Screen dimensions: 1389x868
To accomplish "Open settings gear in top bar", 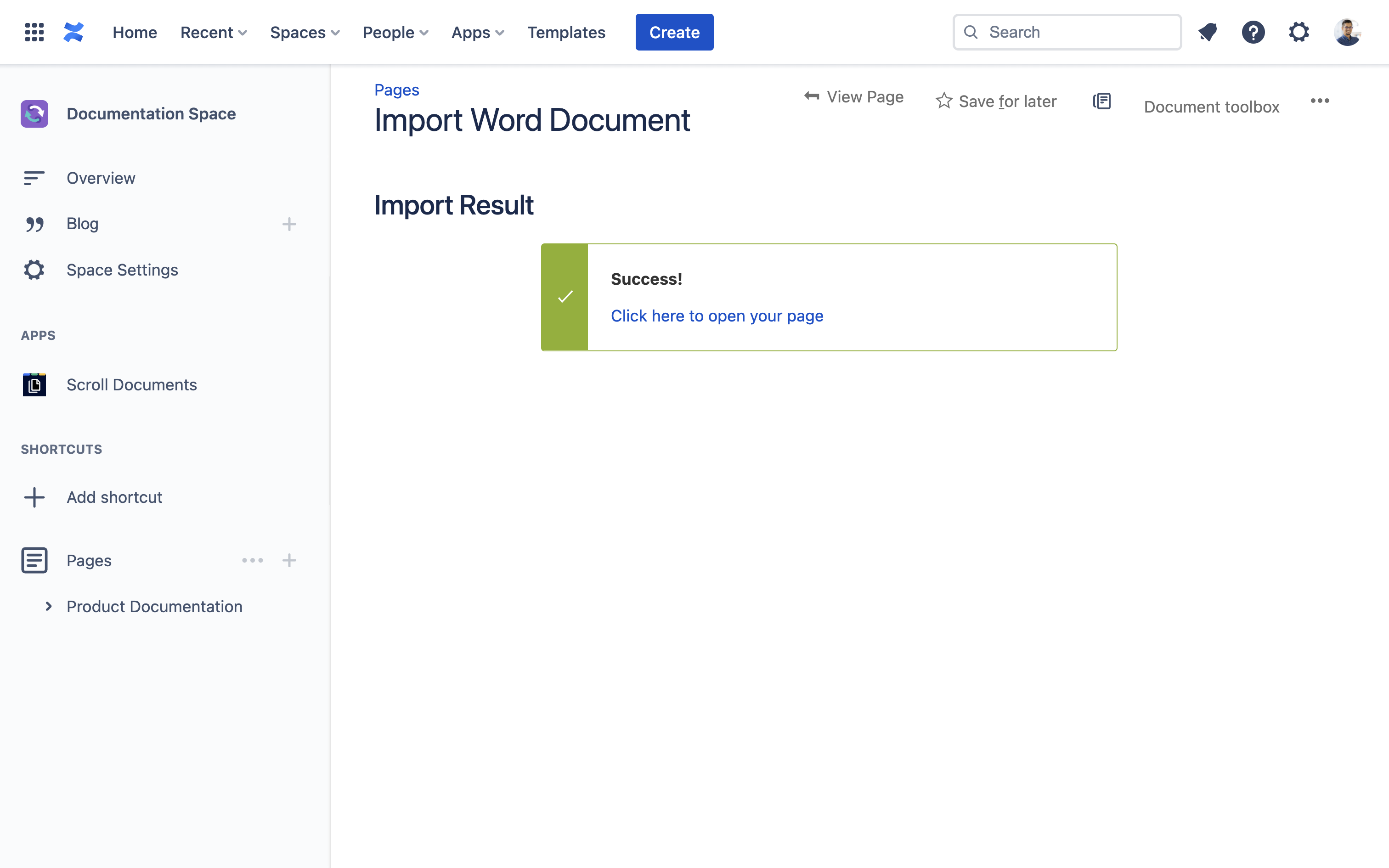I will tap(1299, 32).
